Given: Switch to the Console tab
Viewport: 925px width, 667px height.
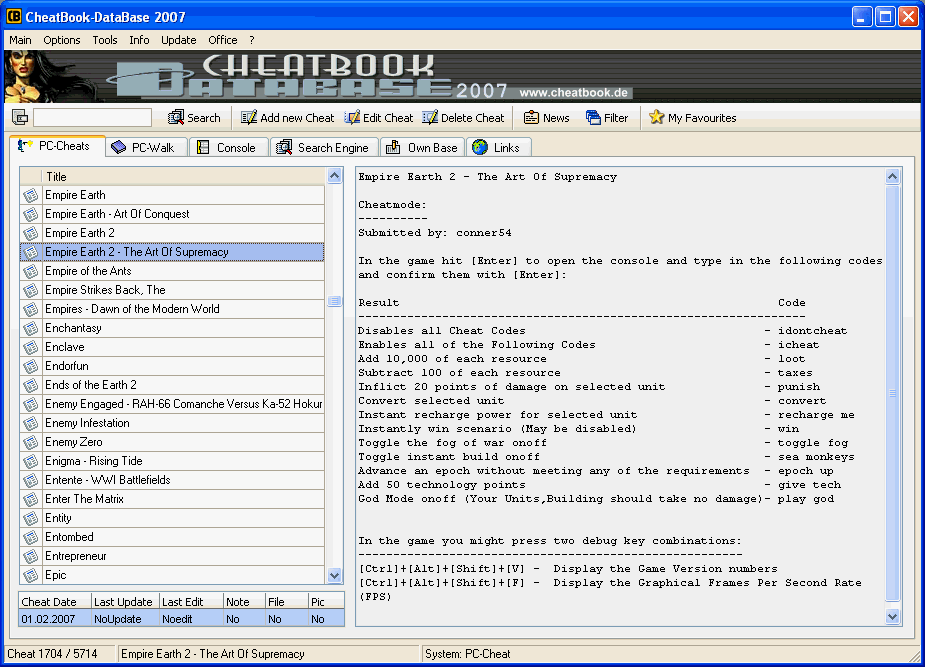Looking at the screenshot, I should (229, 147).
